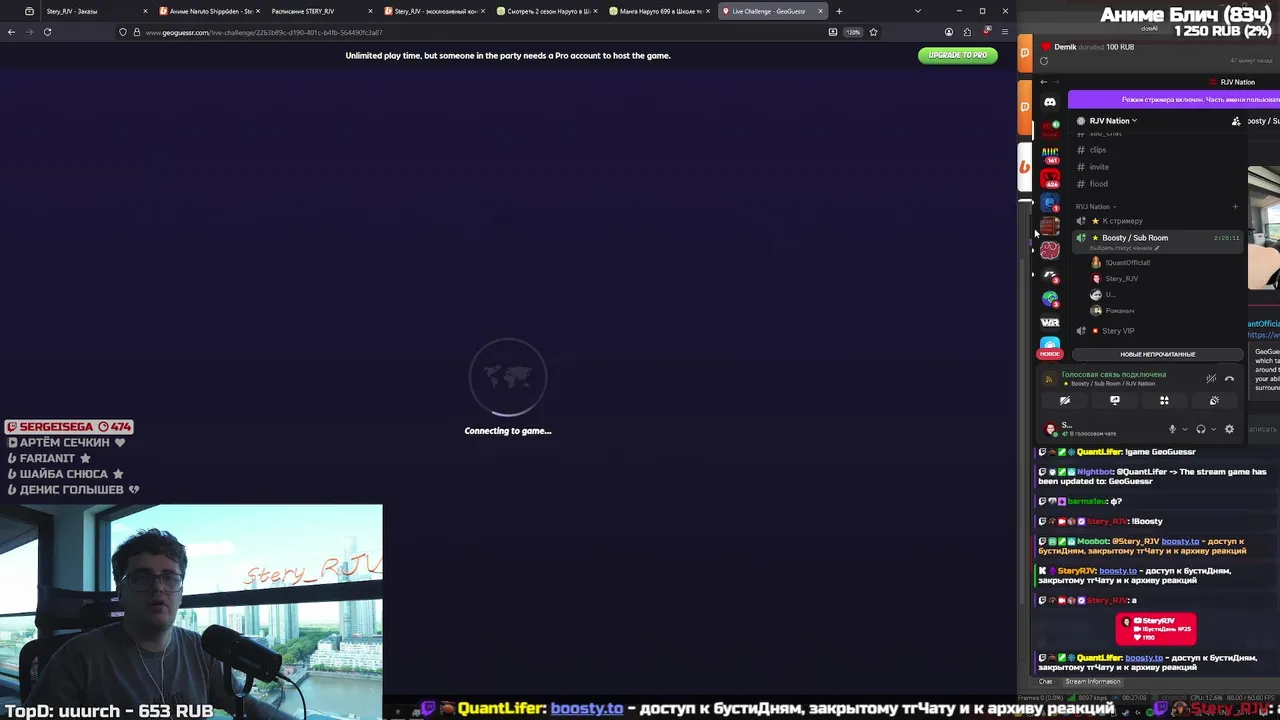The image size is (1280, 720).
Task: Jump to new unread messages banner
Action: (1157, 354)
